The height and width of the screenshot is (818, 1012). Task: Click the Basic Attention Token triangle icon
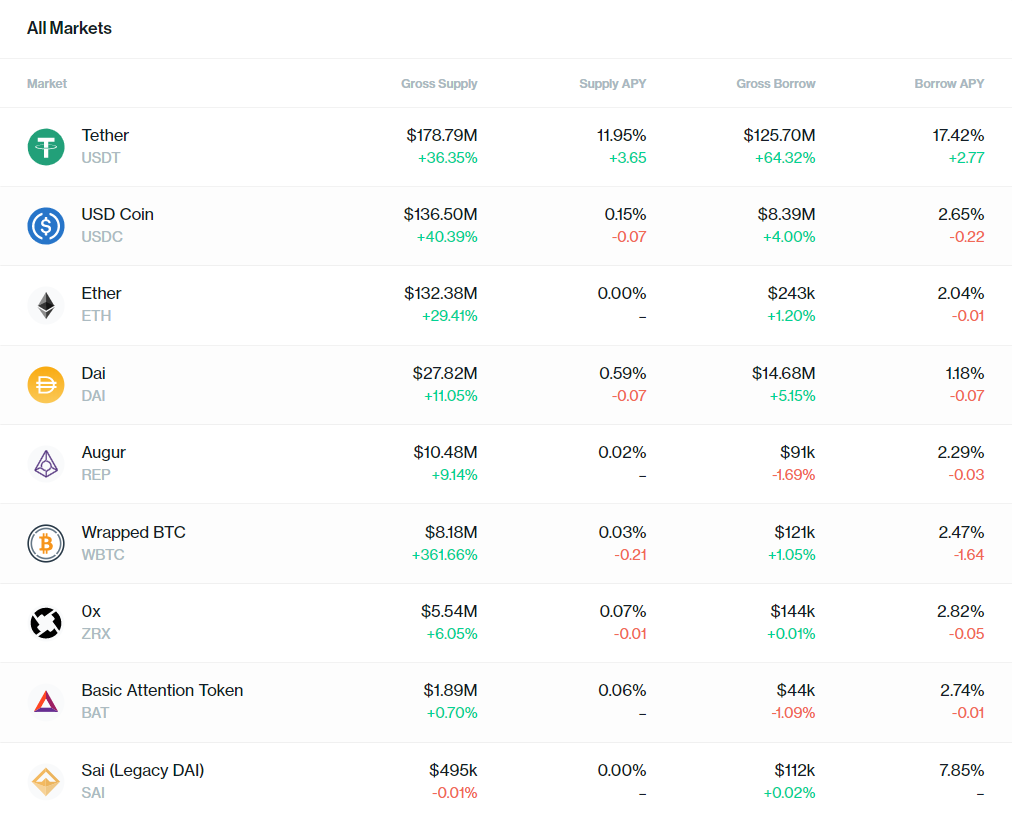click(46, 702)
